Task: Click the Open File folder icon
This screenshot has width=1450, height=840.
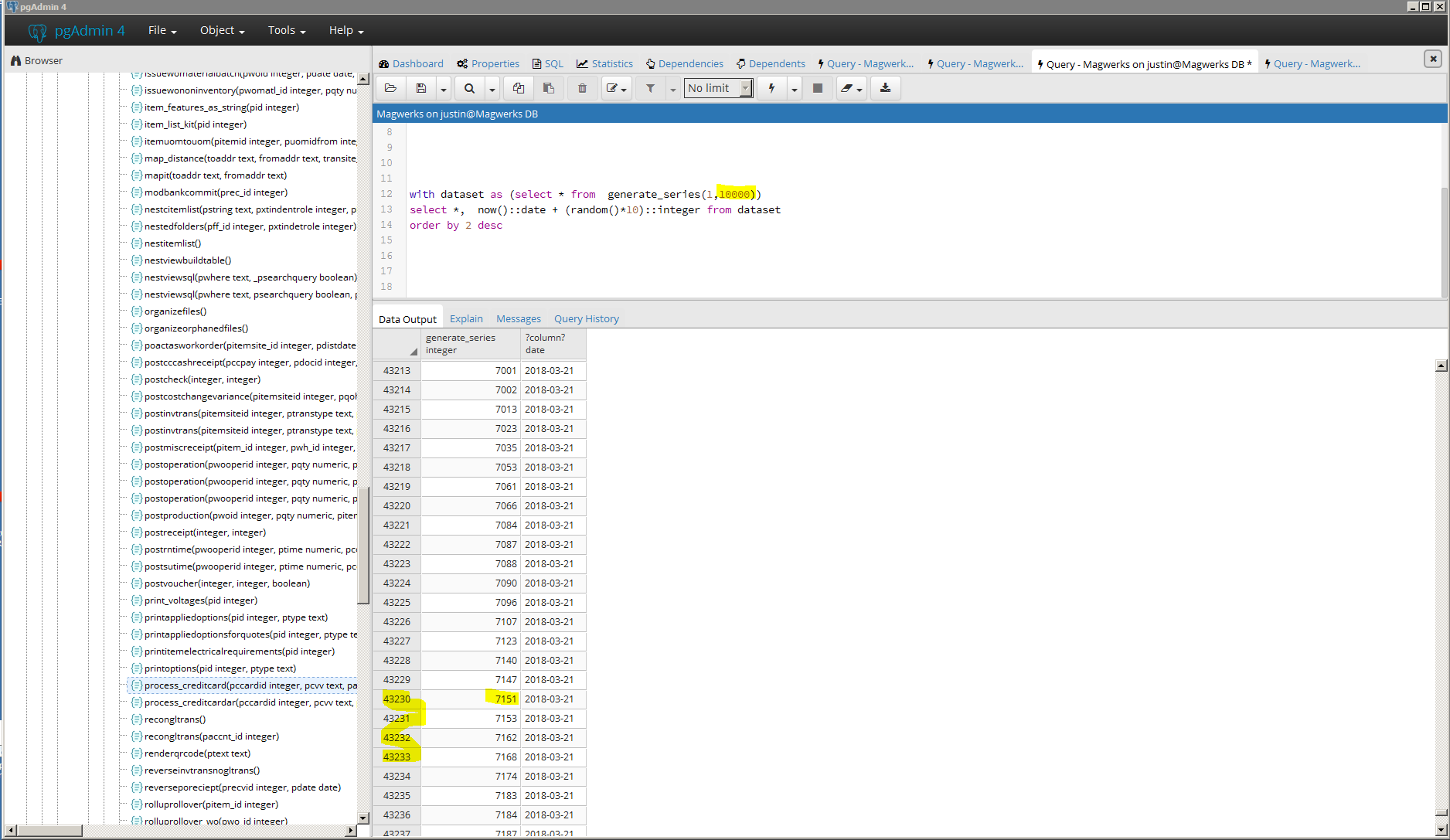Action: click(390, 88)
